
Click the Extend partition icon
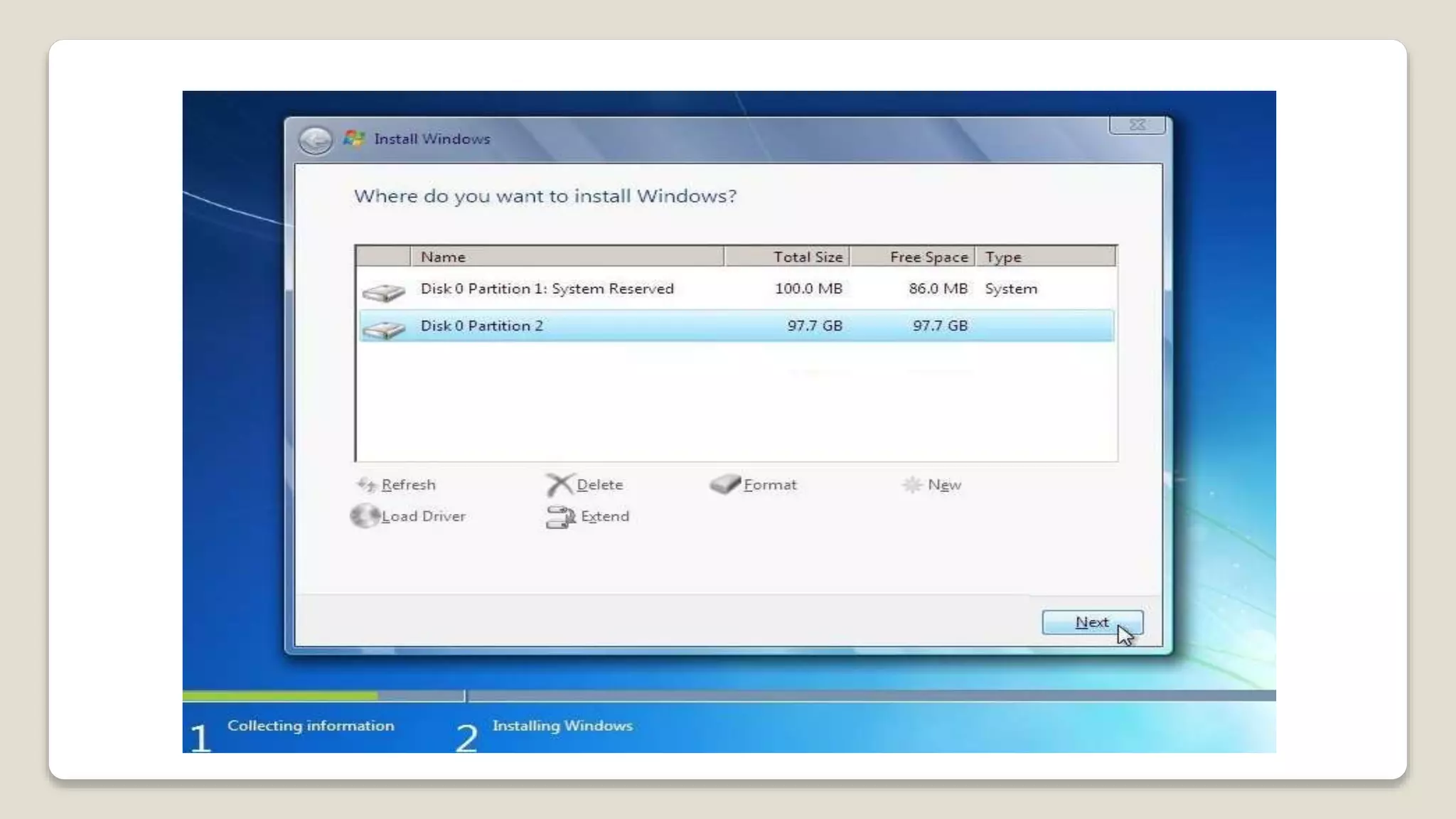point(560,517)
